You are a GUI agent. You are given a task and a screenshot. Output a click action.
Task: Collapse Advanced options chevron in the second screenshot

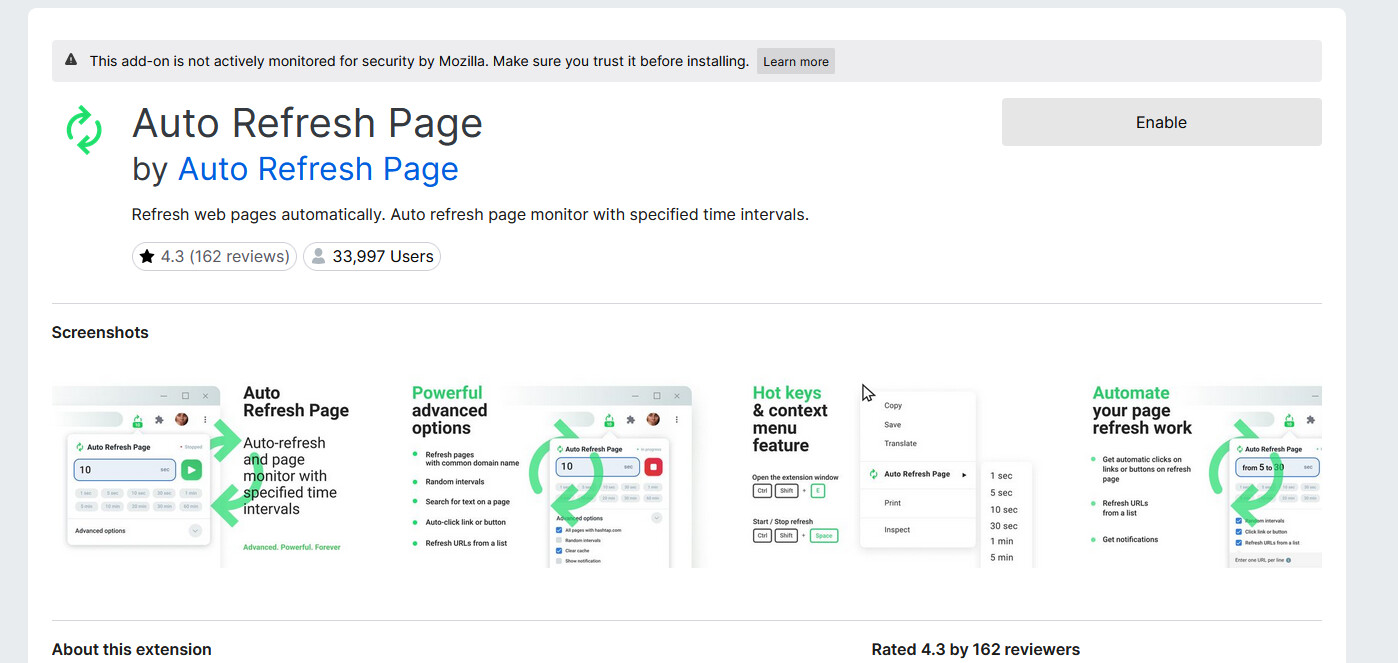click(x=656, y=518)
